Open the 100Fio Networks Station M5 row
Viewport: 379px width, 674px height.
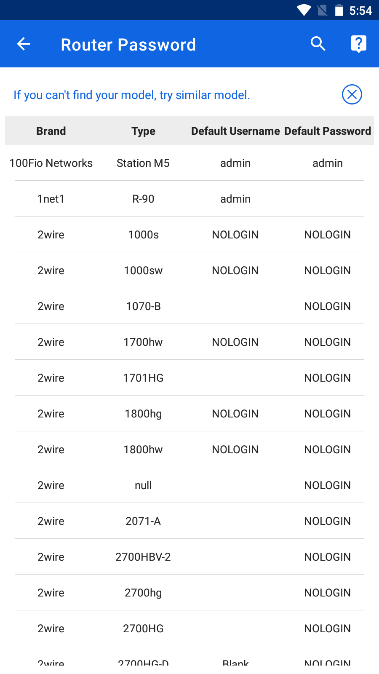tap(190, 163)
